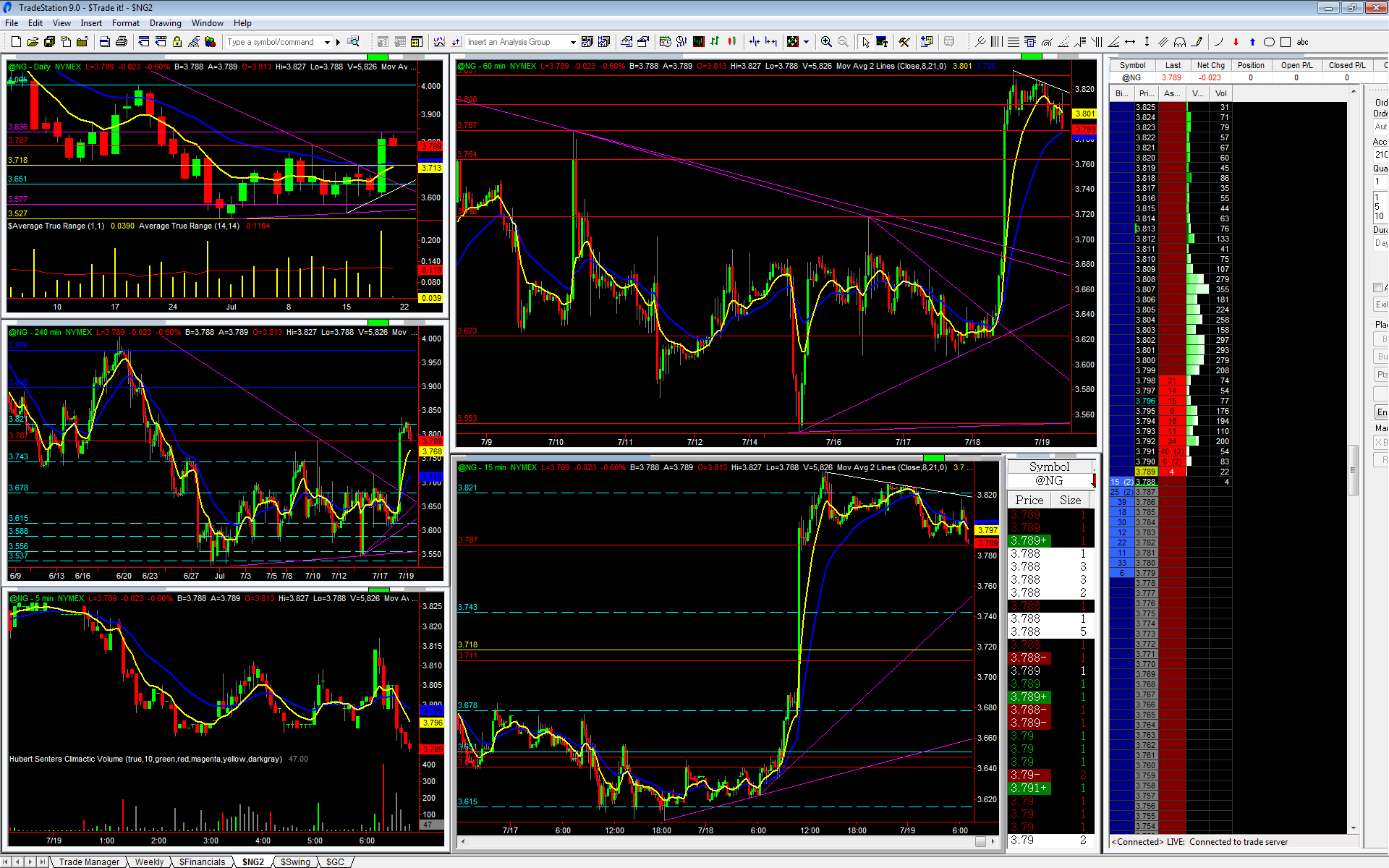Select the red down arrow drawing tool

coord(1236,42)
